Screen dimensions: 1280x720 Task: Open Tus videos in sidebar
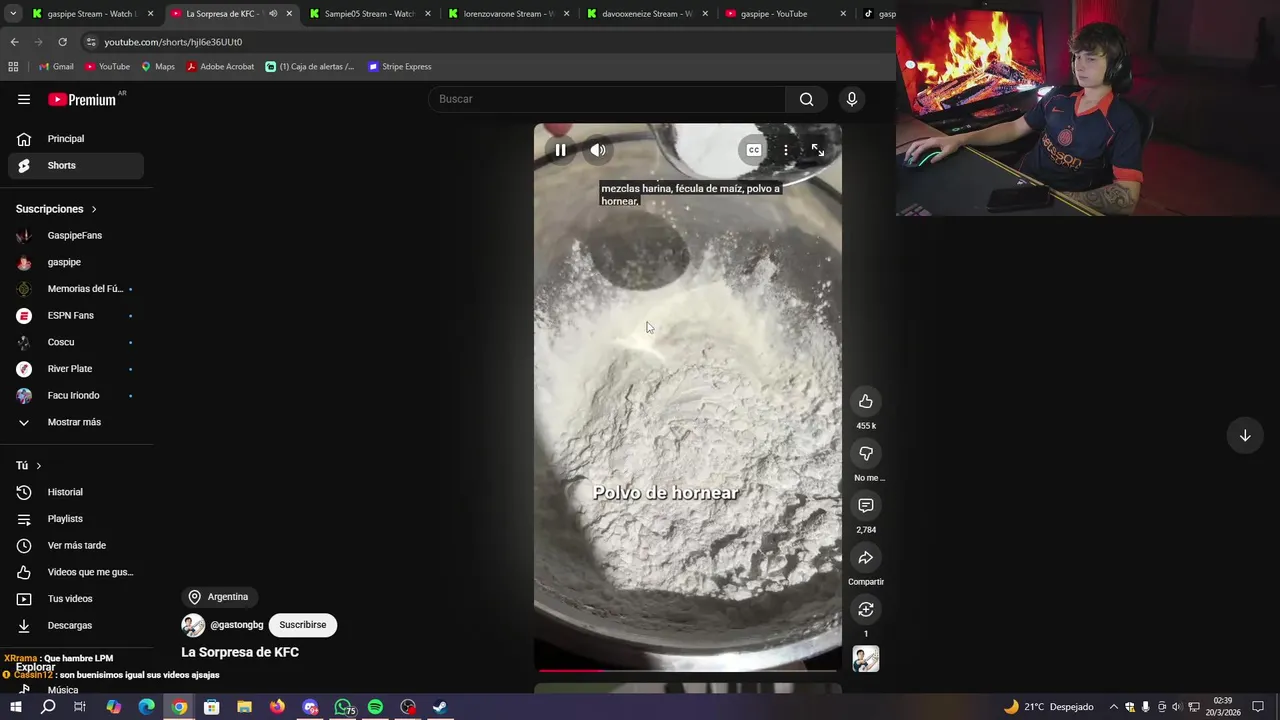pyautogui.click(x=76, y=599)
